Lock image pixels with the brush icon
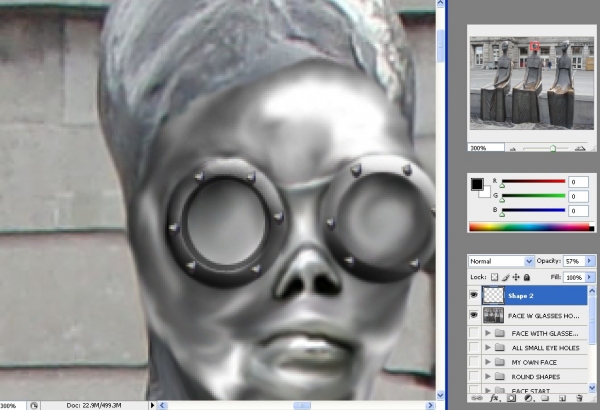 tap(505, 277)
